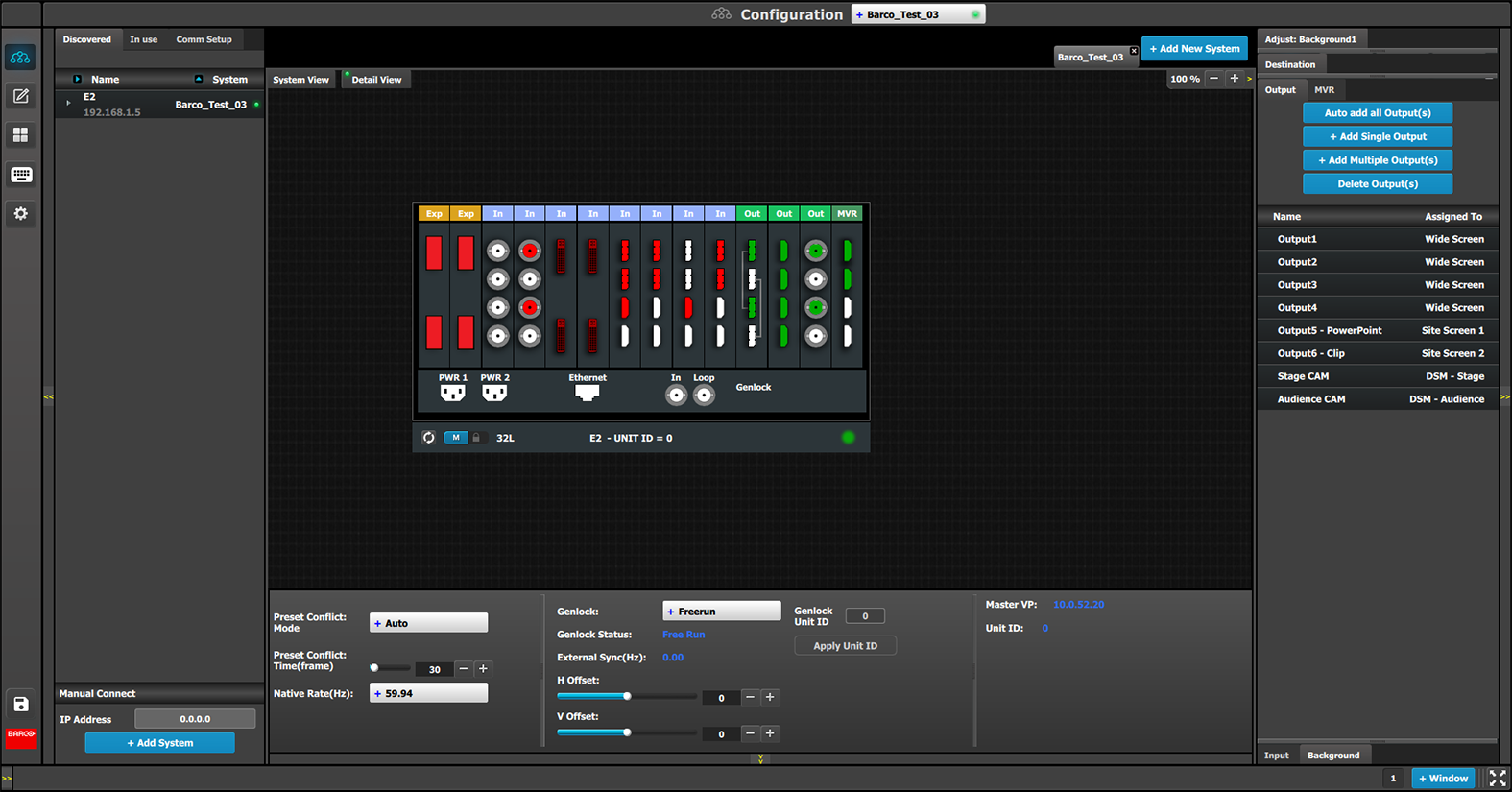Click the MVR card header
The height and width of the screenshot is (792, 1512).
click(x=847, y=214)
